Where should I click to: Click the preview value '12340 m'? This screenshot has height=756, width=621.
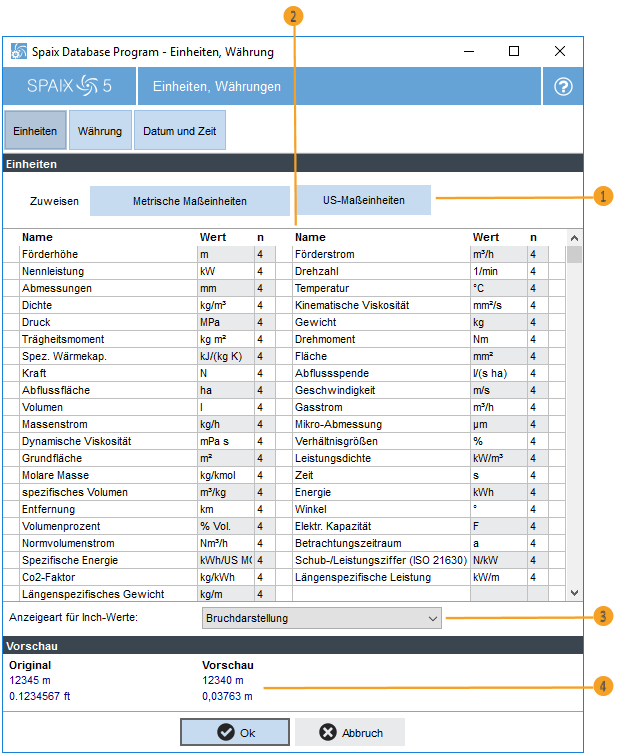tap(223, 680)
